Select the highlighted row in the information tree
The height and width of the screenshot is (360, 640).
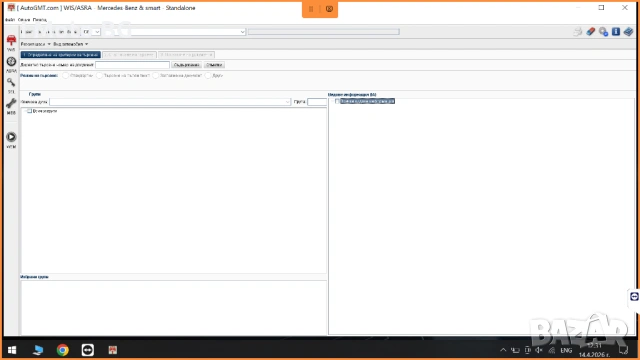point(367,101)
